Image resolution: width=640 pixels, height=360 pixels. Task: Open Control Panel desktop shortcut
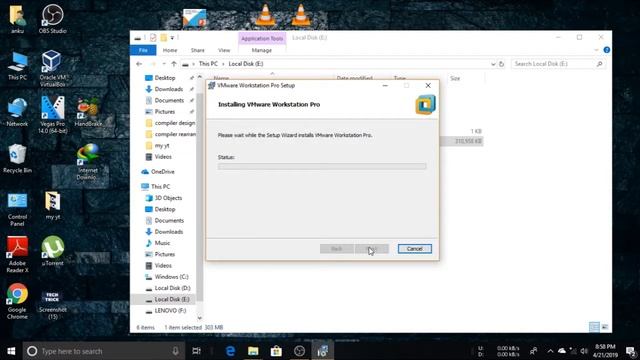coord(17,209)
